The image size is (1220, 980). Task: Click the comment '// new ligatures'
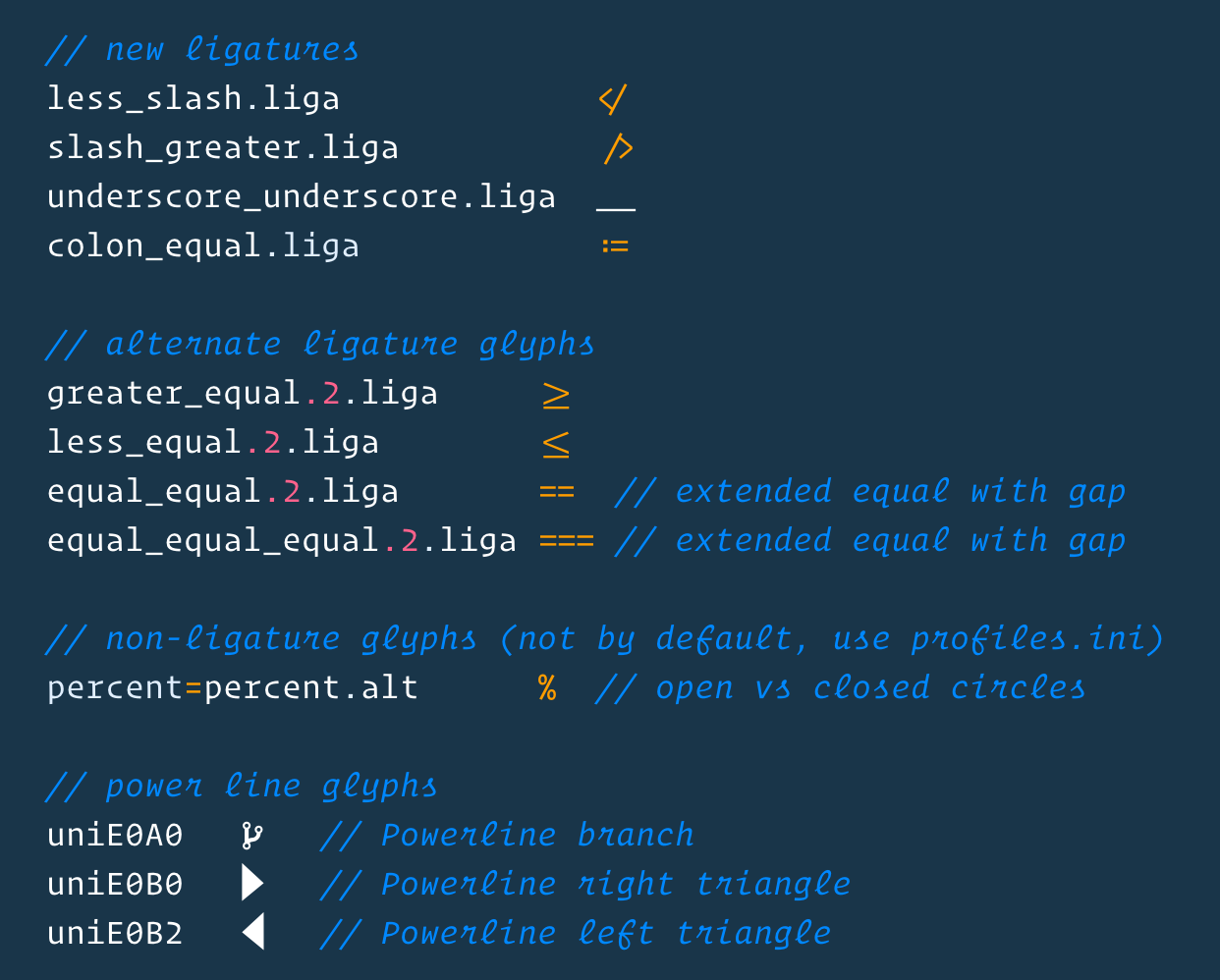(x=201, y=49)
